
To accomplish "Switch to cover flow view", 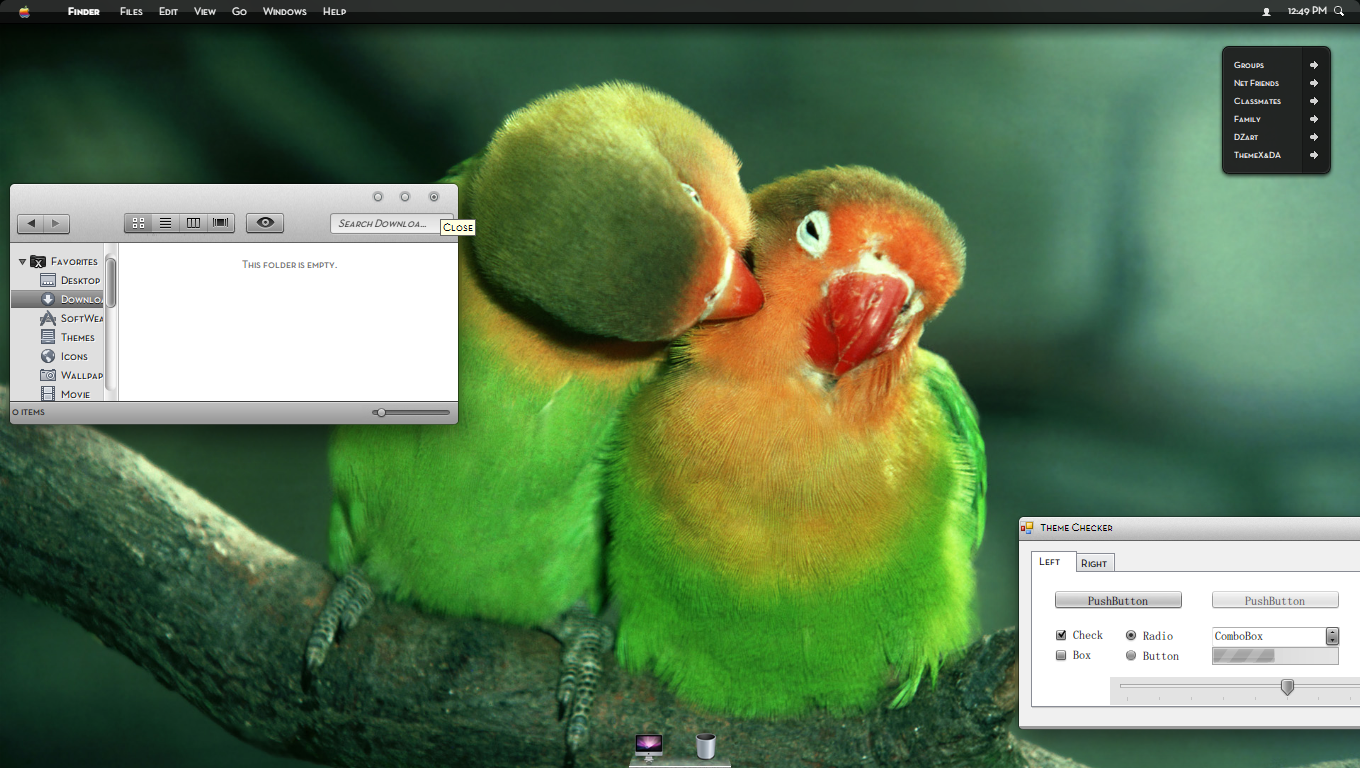I will (x=221, y=223).
